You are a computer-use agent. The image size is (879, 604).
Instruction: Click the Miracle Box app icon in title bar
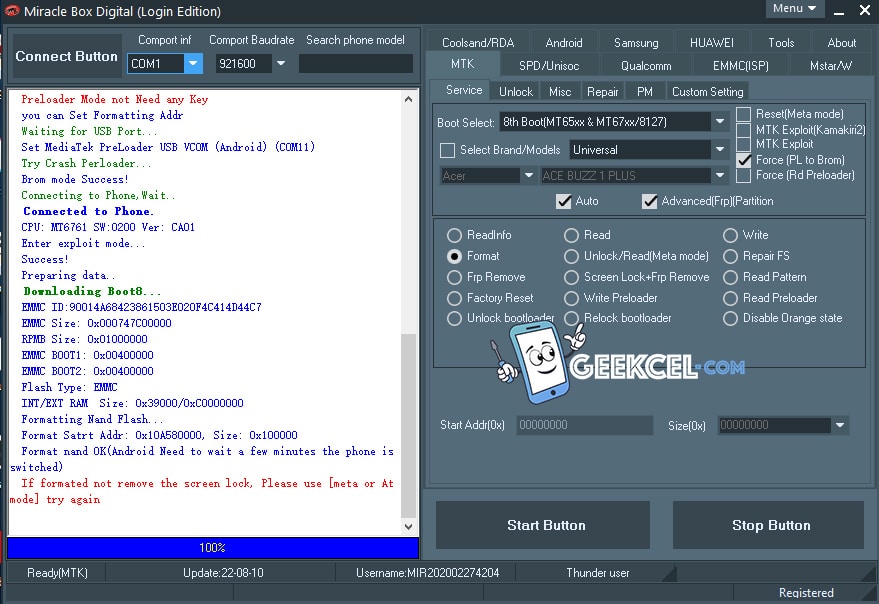click(x=11, y=11)
